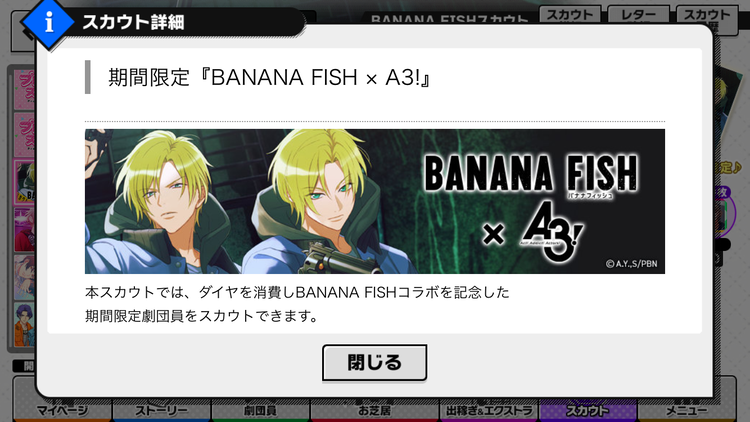Open the スカウト履歴 tab at top right
The image size is (750, 422).
(707, 18)
